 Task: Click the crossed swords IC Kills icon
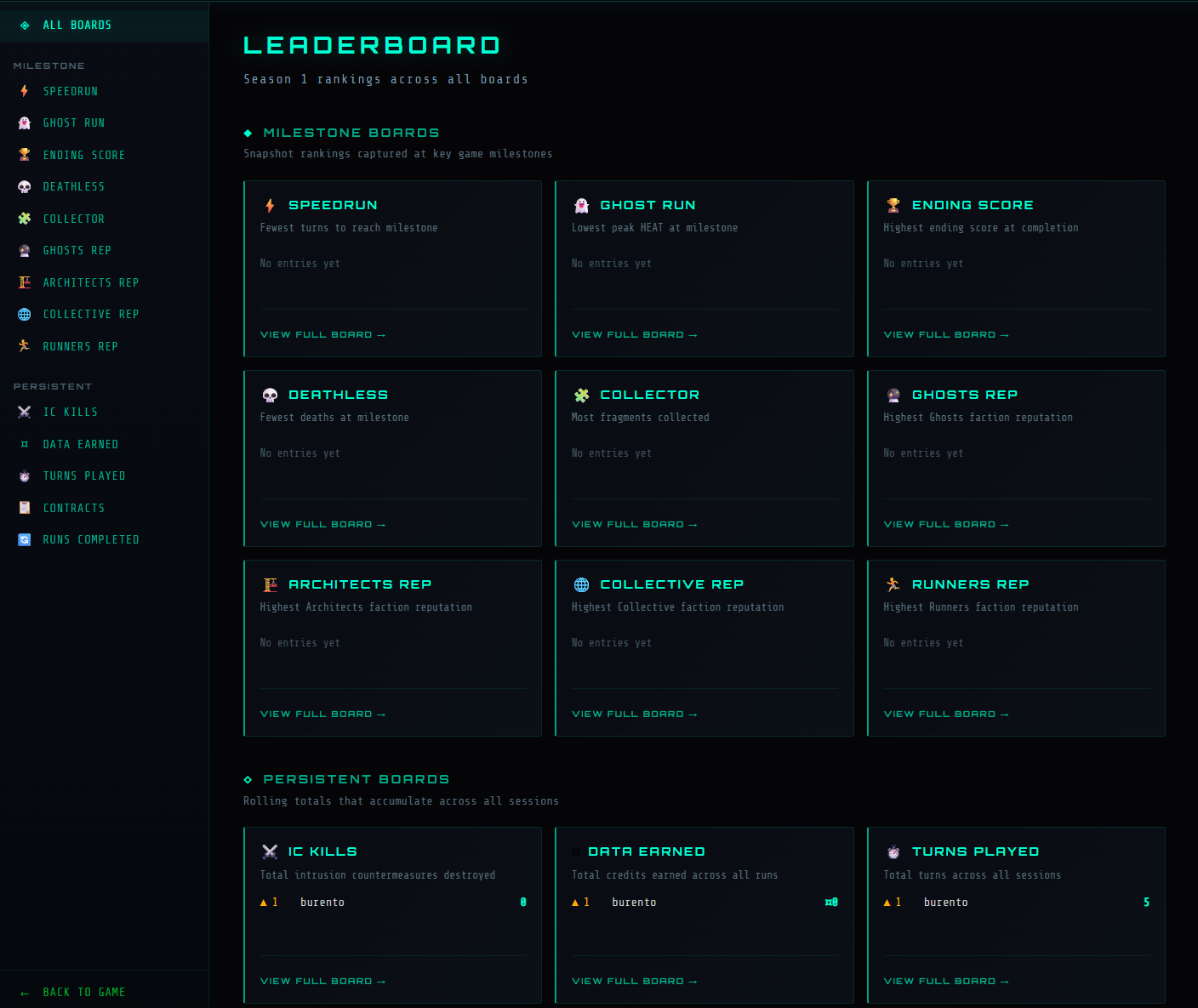25,412
